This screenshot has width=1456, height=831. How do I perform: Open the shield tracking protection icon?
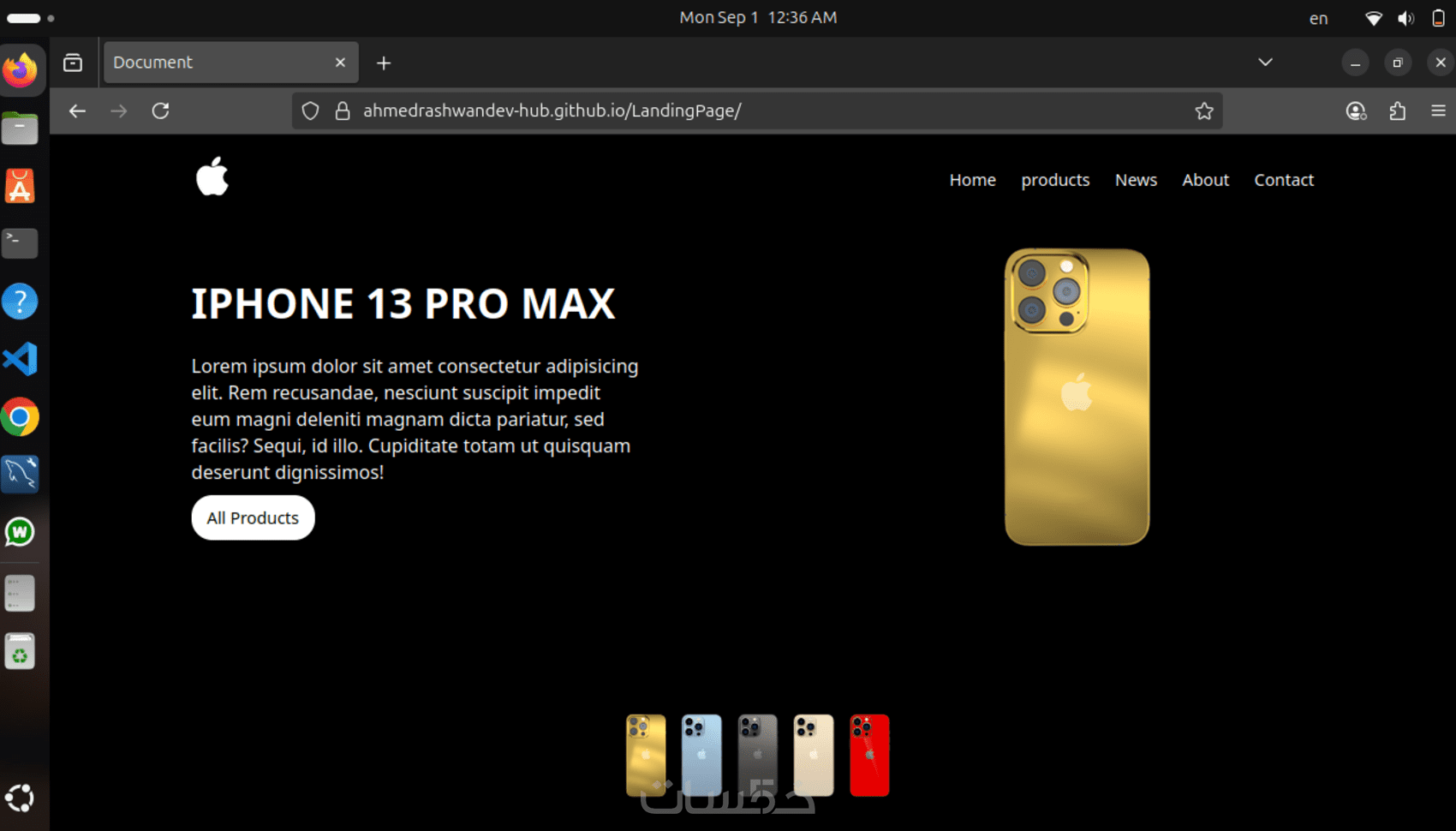(311, 111)
